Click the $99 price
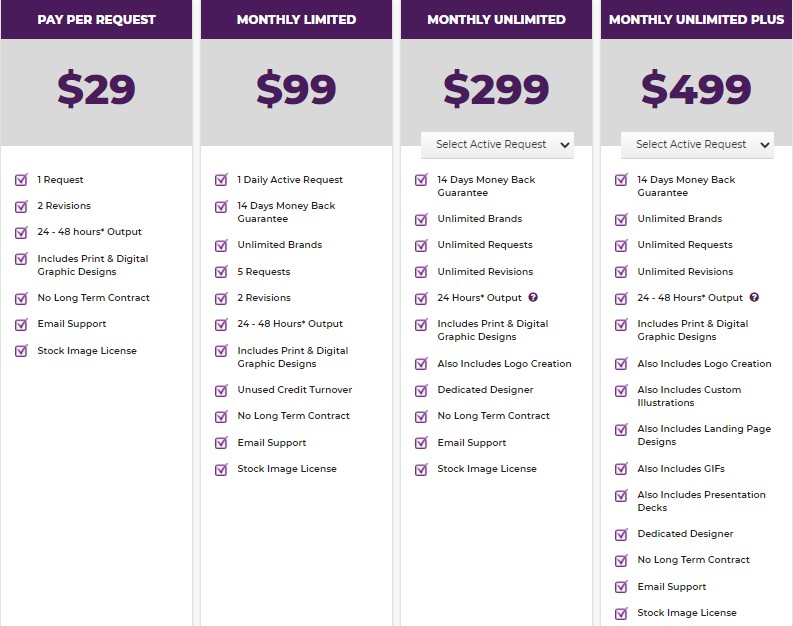The height and width of the screenshot is (626, 793). tap(296, 88)
